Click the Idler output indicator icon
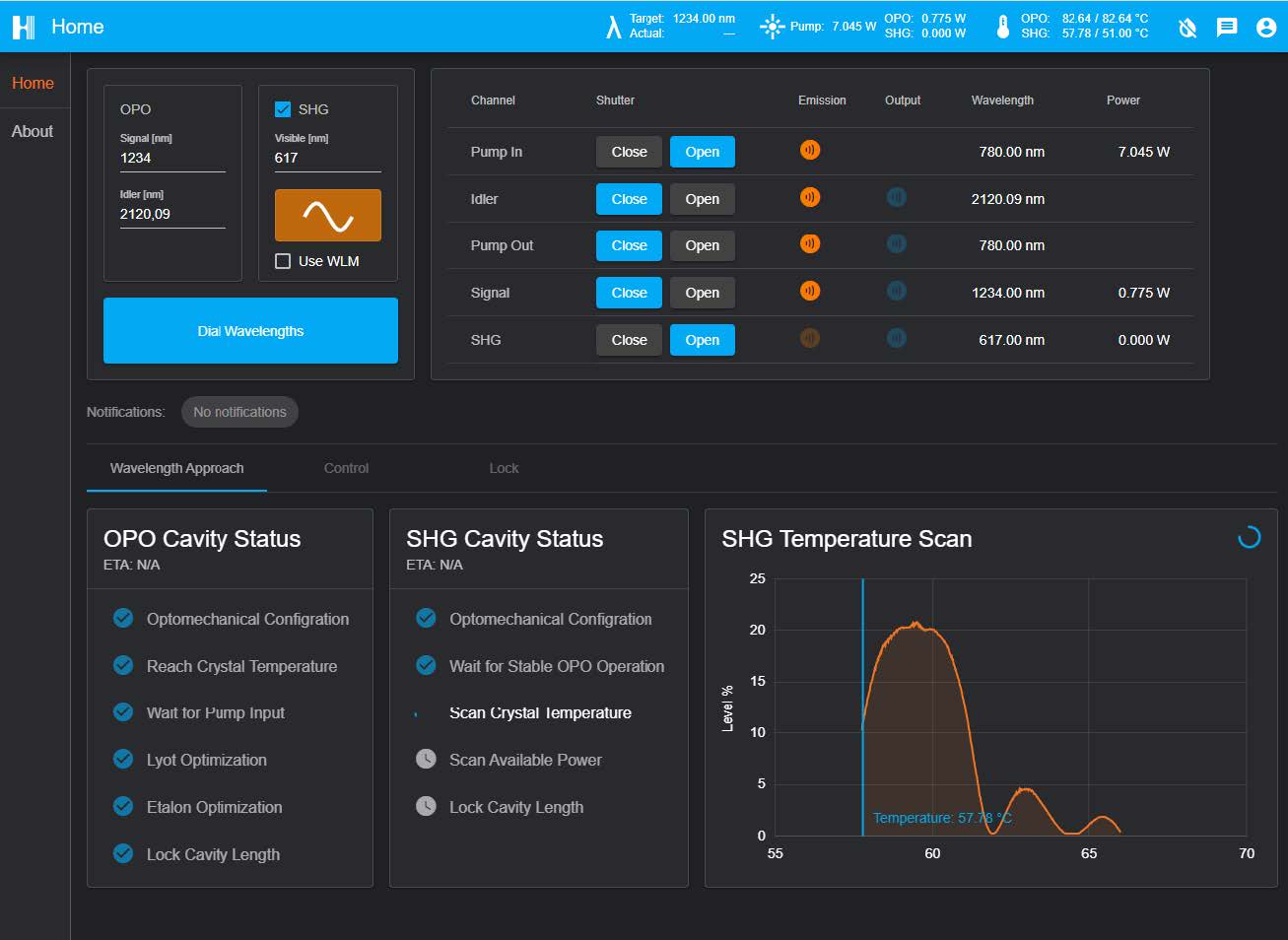 point(896,198)
